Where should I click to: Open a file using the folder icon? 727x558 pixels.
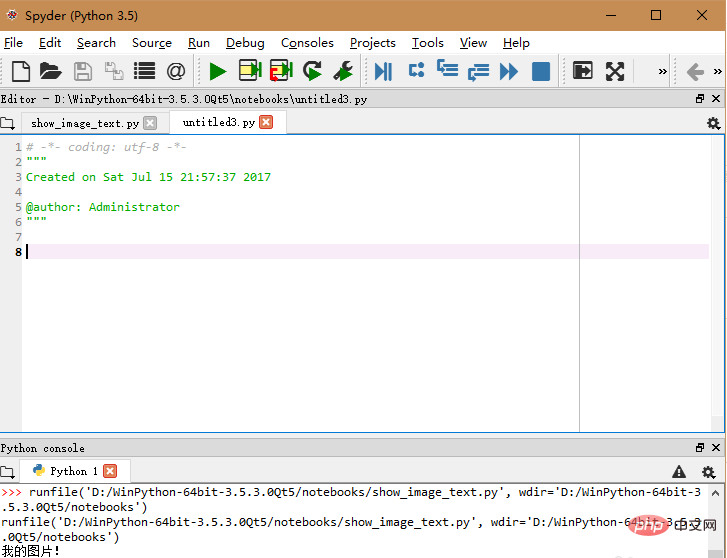click(x=51, y=71)
